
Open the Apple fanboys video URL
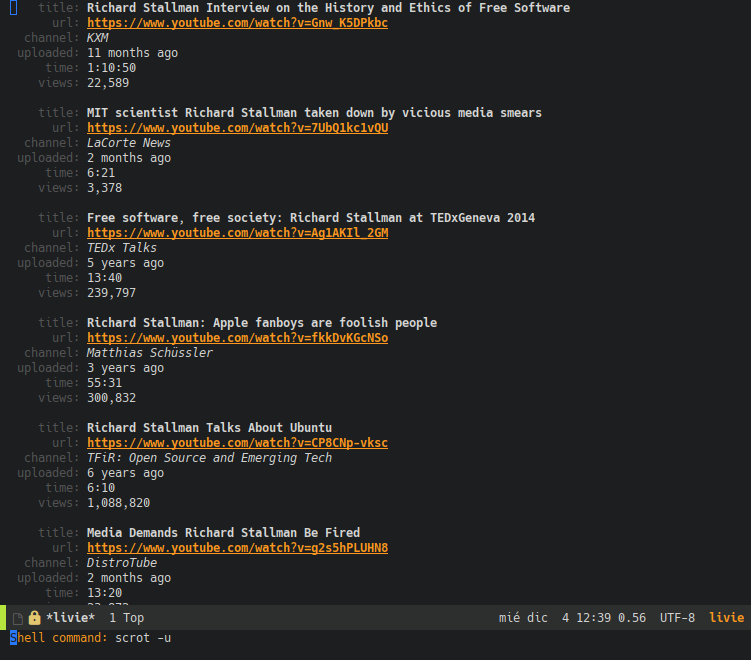tap(238, 338)
